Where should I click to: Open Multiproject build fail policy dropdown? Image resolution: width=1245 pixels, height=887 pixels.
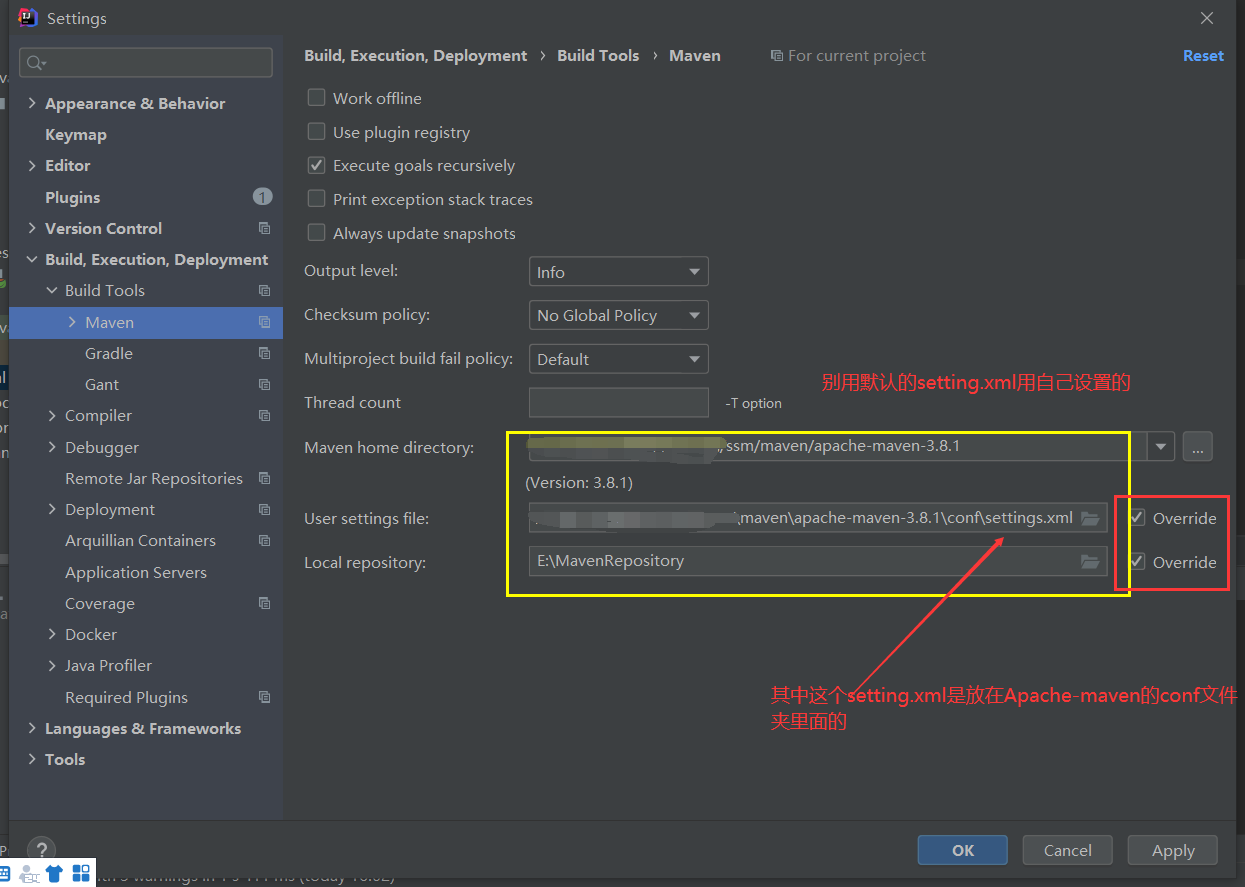[618, 359]
